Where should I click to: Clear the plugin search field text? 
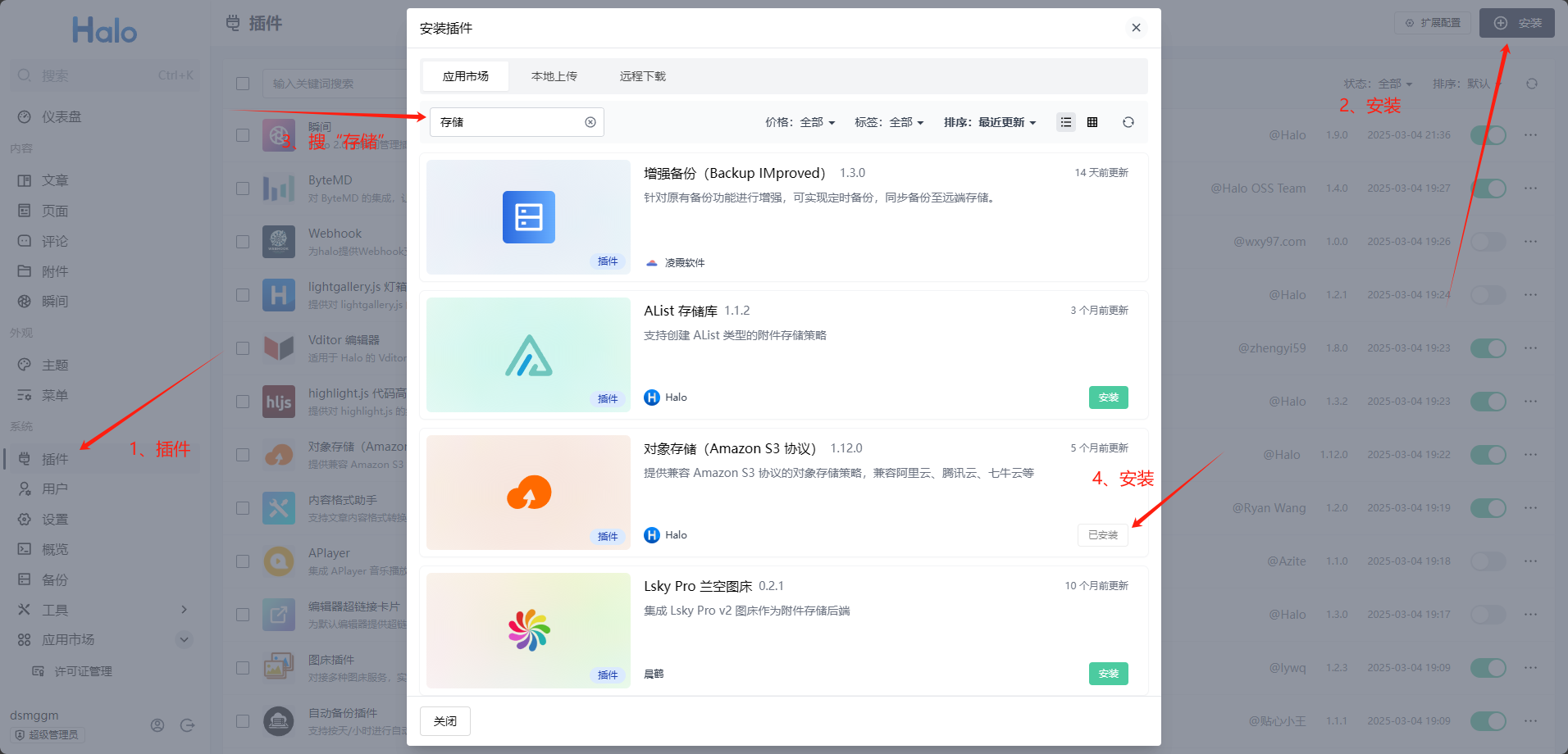590,122
